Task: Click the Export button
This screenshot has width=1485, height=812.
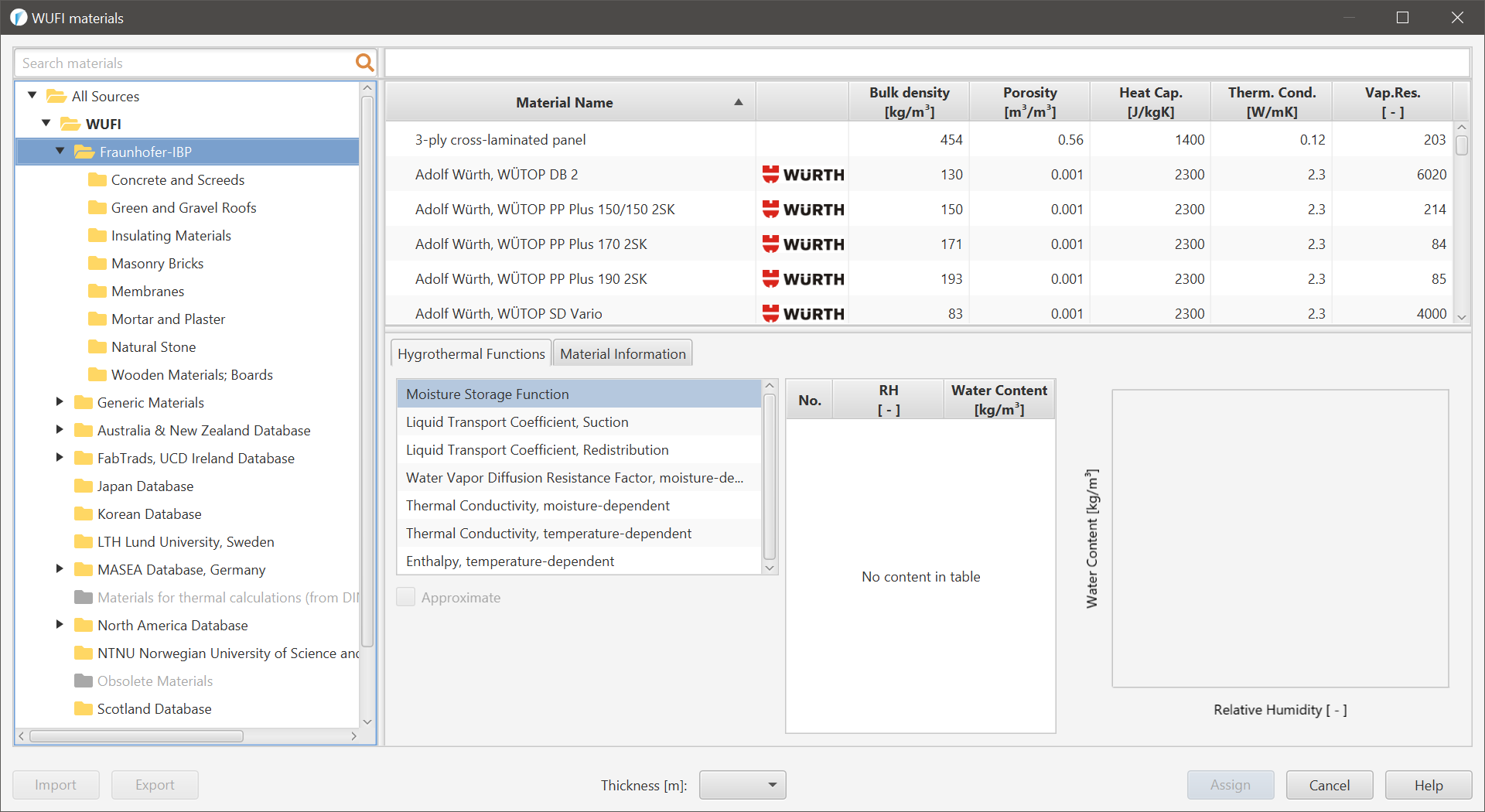Action: 155,785
